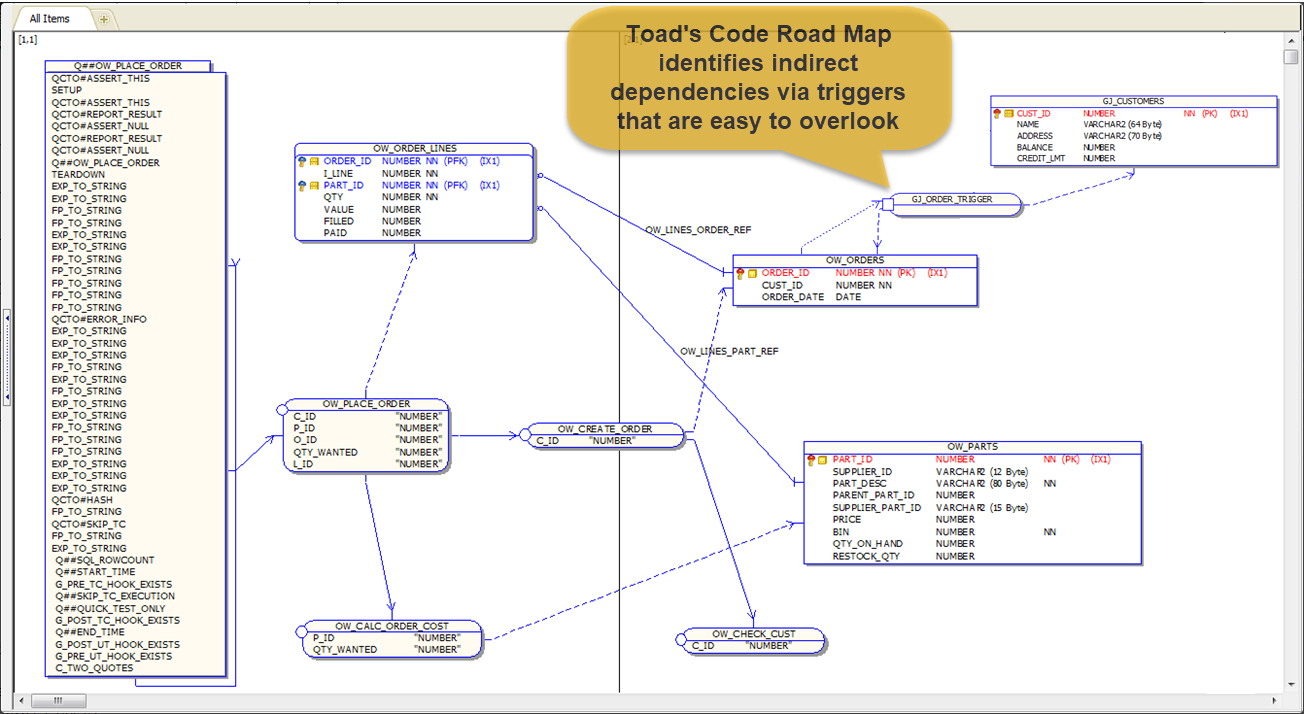Select the QCTO#ERROR_INFO entry
The height and width of the screenshot is (714, 1304).
pos(99,319)
